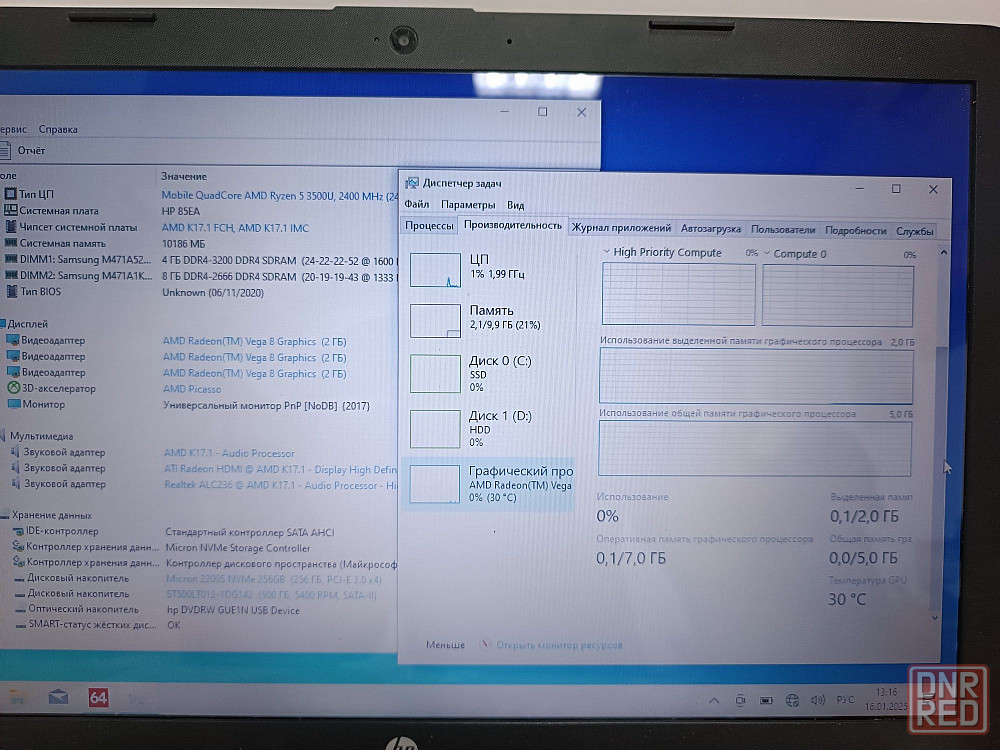Click the network globe tray icon

click(792, 701)
